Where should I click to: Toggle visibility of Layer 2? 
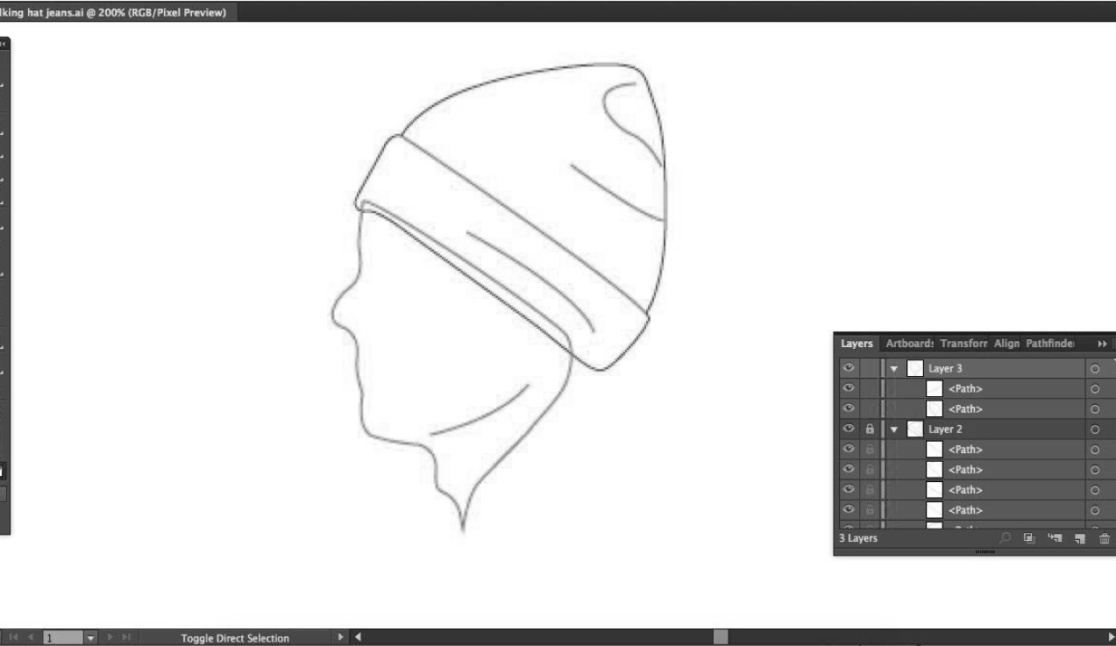tap(848, 429)
